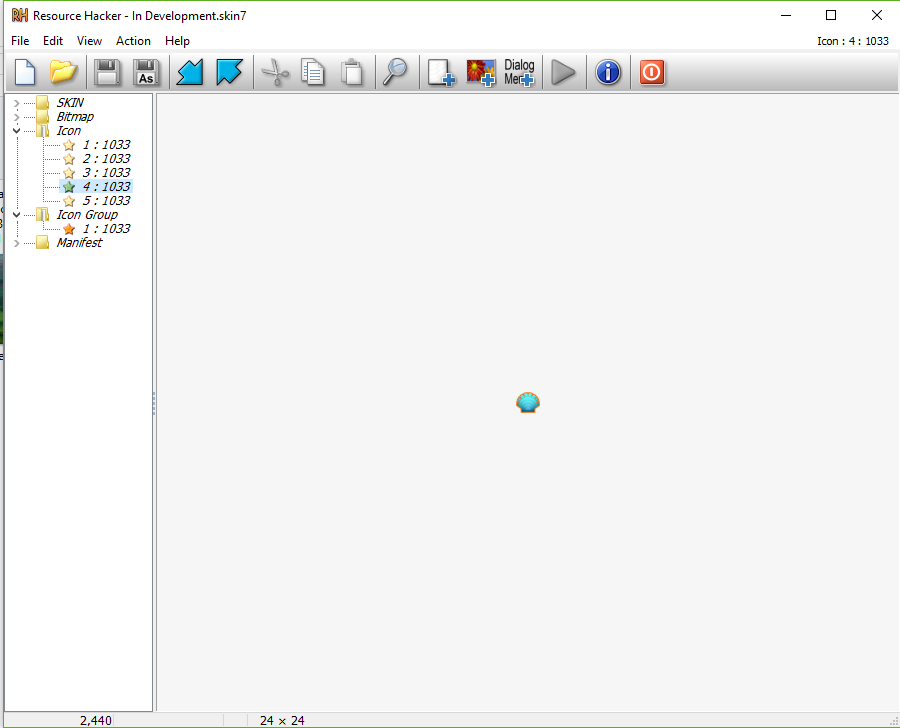Click the scissors Cut icon
Screen dimensions: 900x728
click(x=274, y=72)
